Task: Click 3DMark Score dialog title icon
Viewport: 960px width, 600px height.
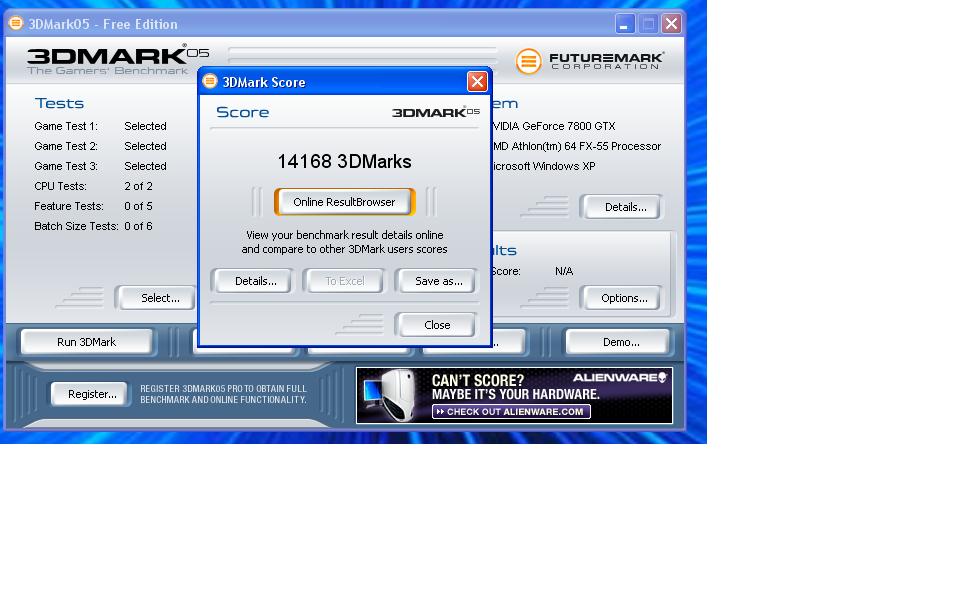Action: [x=210, y=81]
